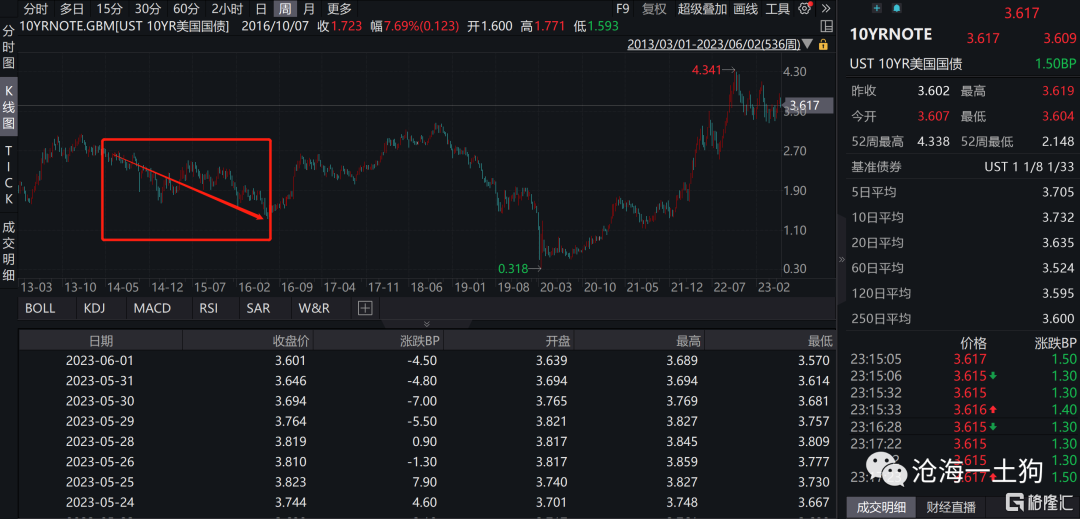The image size is (1080, 519).
Task: Enable the BOLL indicator
Action: (40, 308)
